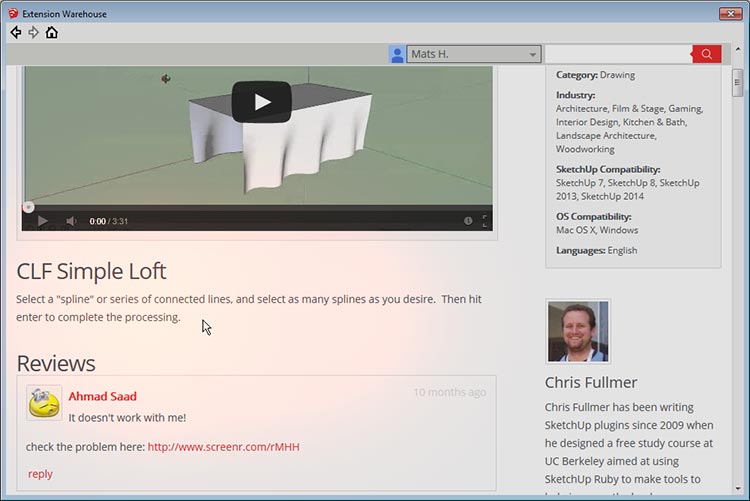Click the draped table video thumbnail
Viewport: 750px width, 501px height.
(257, 135)
